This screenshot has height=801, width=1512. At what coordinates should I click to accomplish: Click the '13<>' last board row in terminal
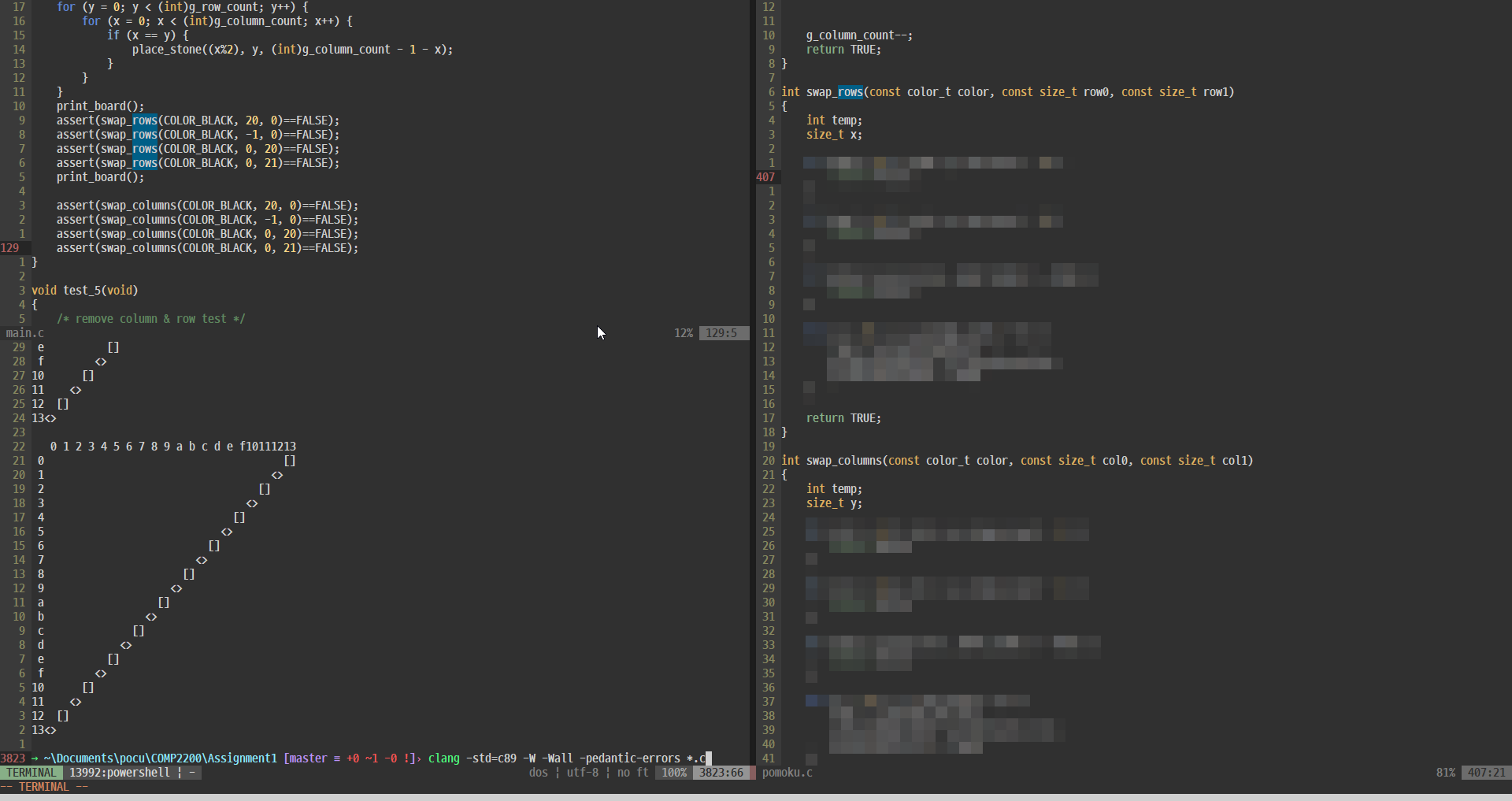tap(44, 730)
